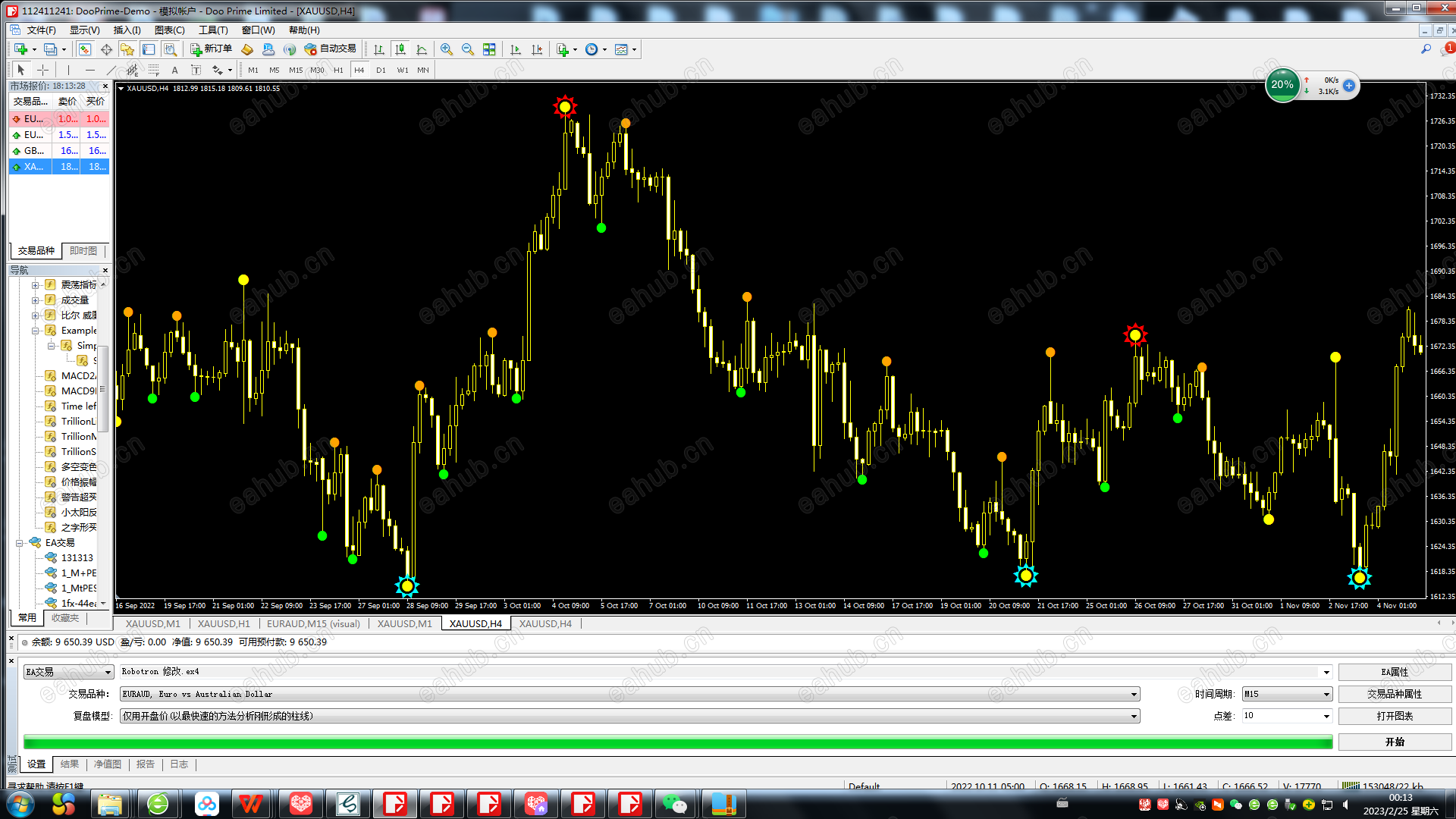Switch to the EURAUD,M15 (visual) chart tab
The image size is (1456, 819).
click(x=313, y=624)
